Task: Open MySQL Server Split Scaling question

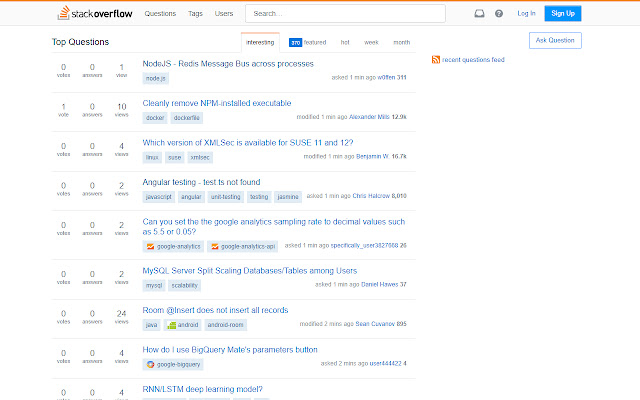Action: [x=249, y=271]
